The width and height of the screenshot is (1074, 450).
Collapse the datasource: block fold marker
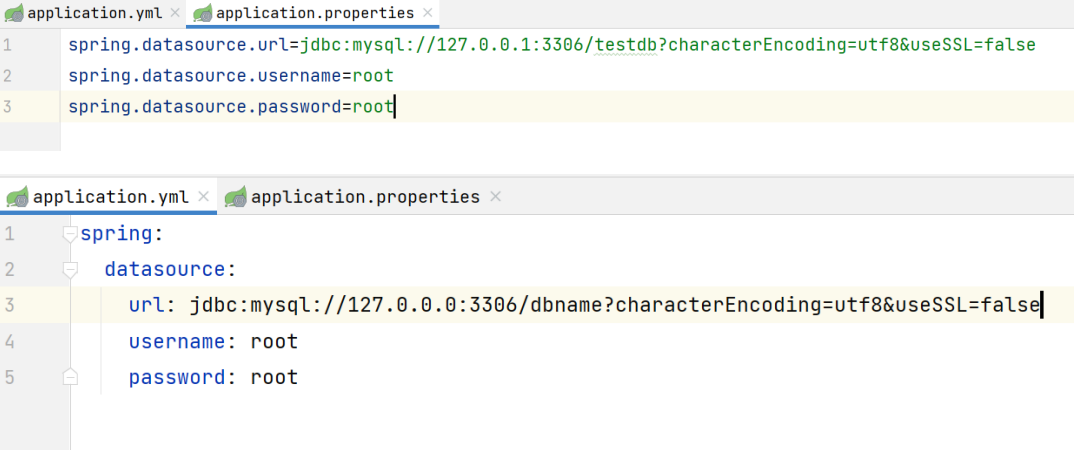pyautogui.click(x=70, y=270)
